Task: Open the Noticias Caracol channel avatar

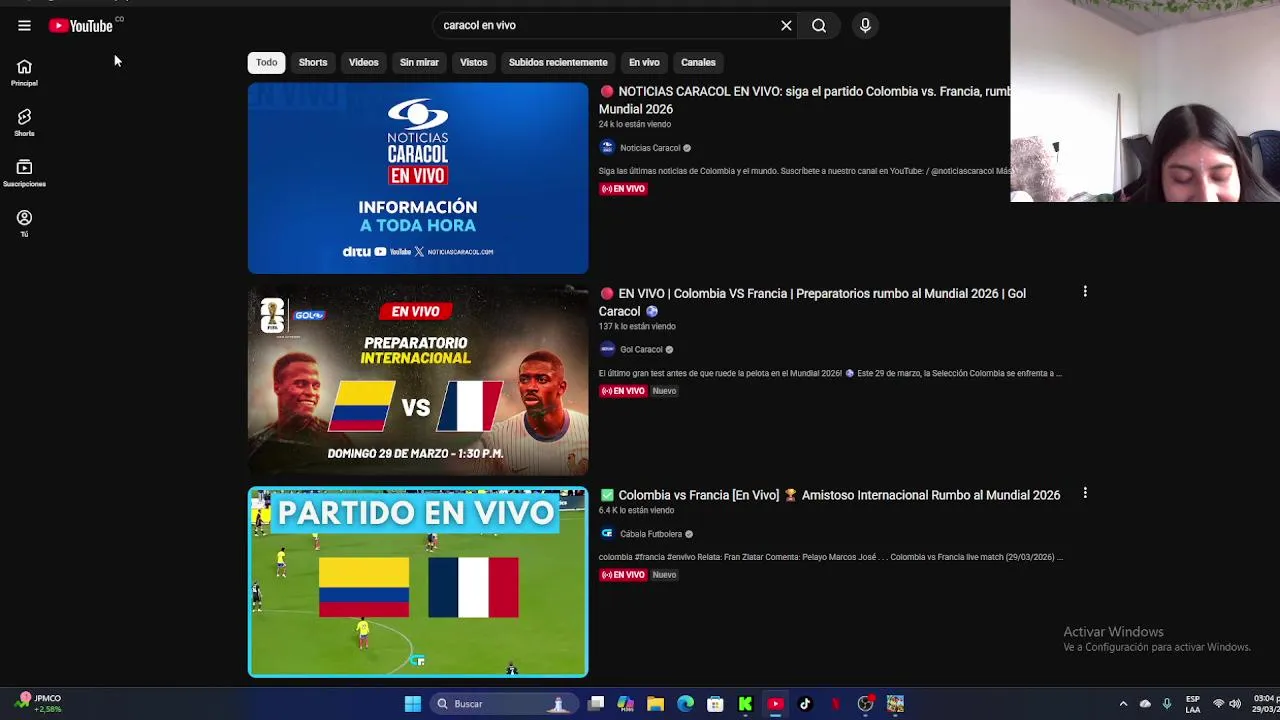Action: point(606,148)
